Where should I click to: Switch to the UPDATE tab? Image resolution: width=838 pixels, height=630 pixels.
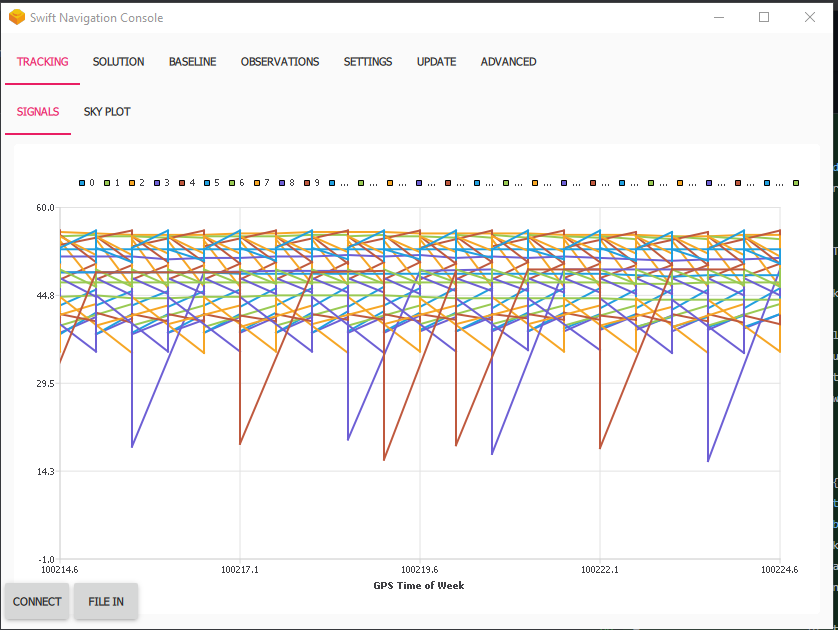436,62
